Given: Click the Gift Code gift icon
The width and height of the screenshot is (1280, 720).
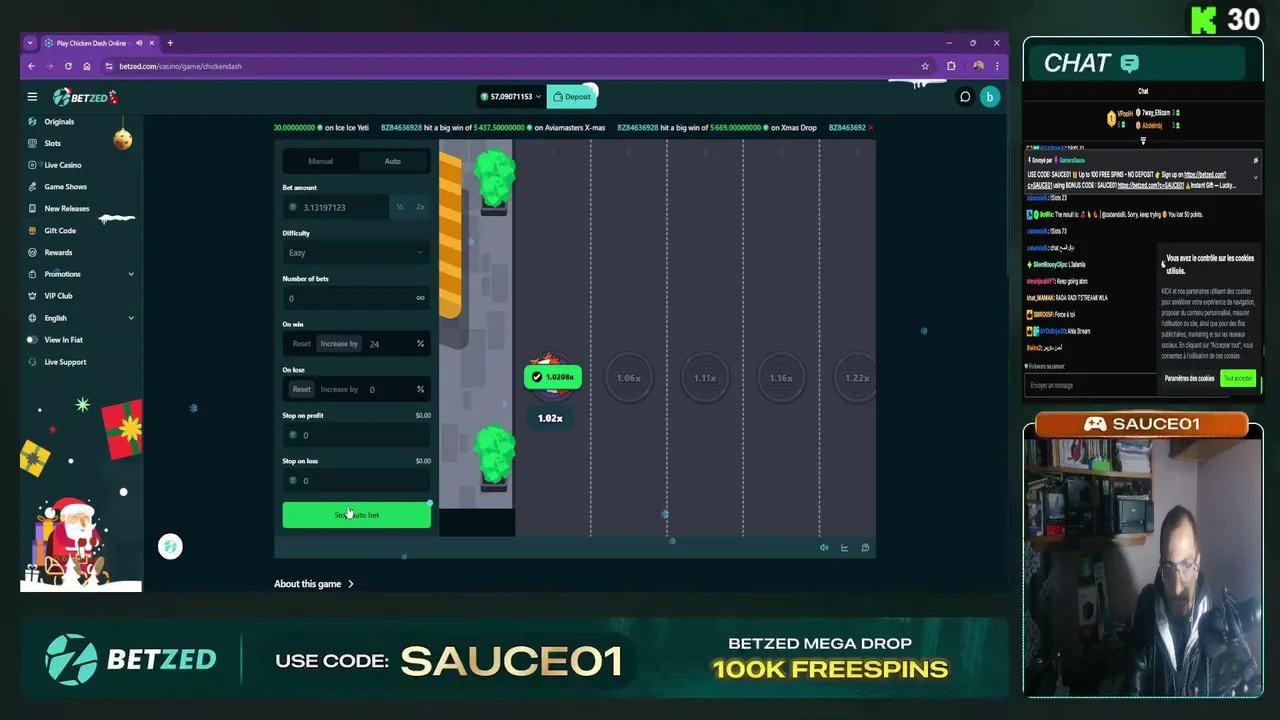Looking at the screenshot, I should pyautogui.click(x=32, y=230).
